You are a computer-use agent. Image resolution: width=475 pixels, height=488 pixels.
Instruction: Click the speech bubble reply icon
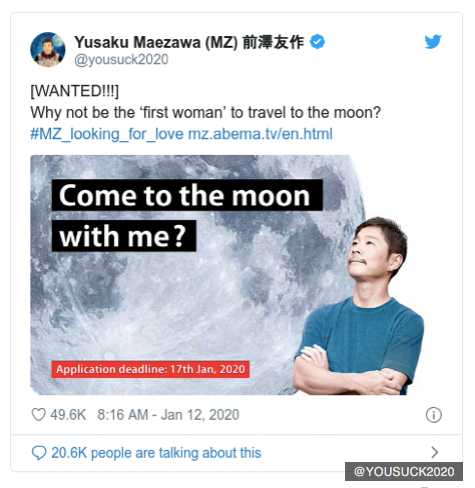pos(39,453)
